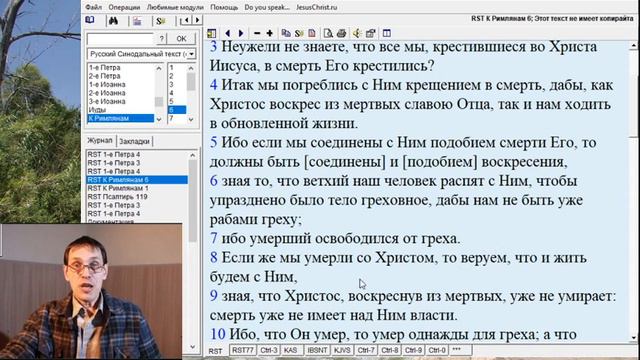
Task: Switch to the KJVS module tab
Action: (342, 350)
